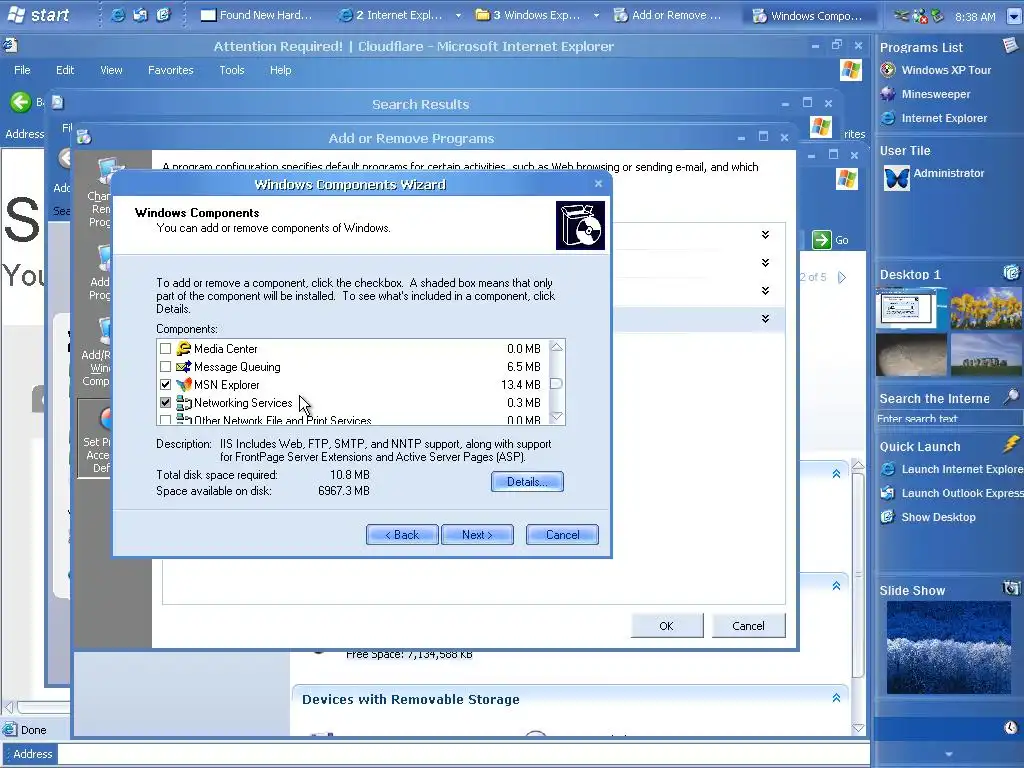Screen dimensions: 1024x768
Task: Switch to Windows Components taskbar item
Action: point(807,16)
